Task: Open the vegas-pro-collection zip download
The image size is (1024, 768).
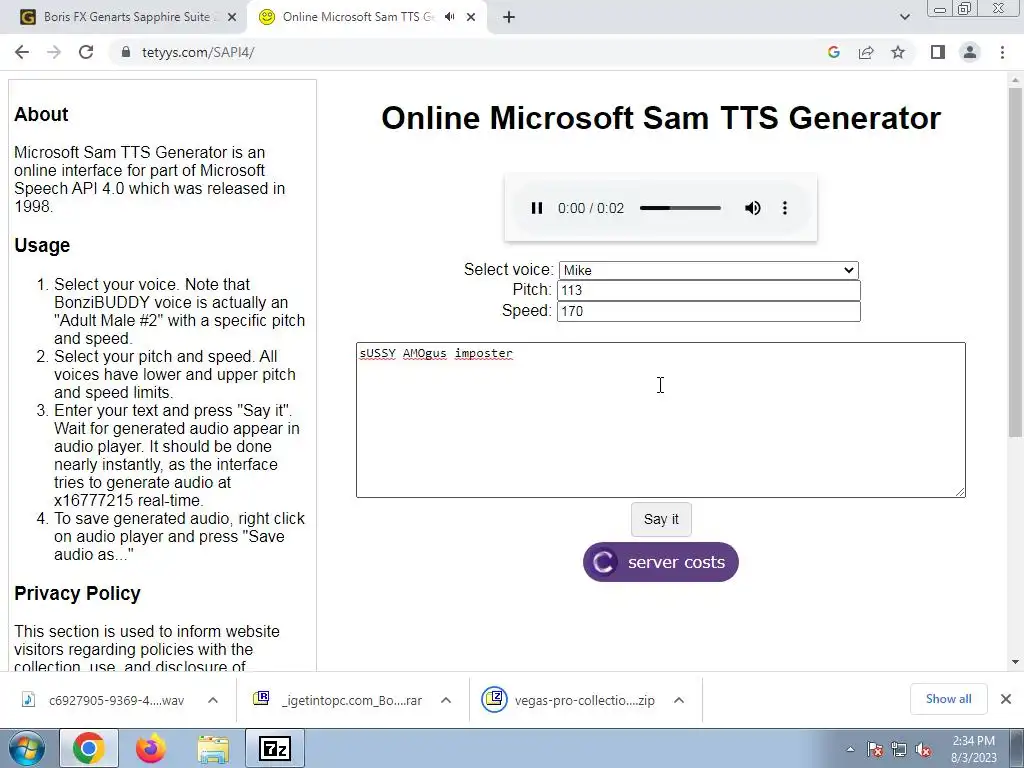Action: [x=569, y=700]
